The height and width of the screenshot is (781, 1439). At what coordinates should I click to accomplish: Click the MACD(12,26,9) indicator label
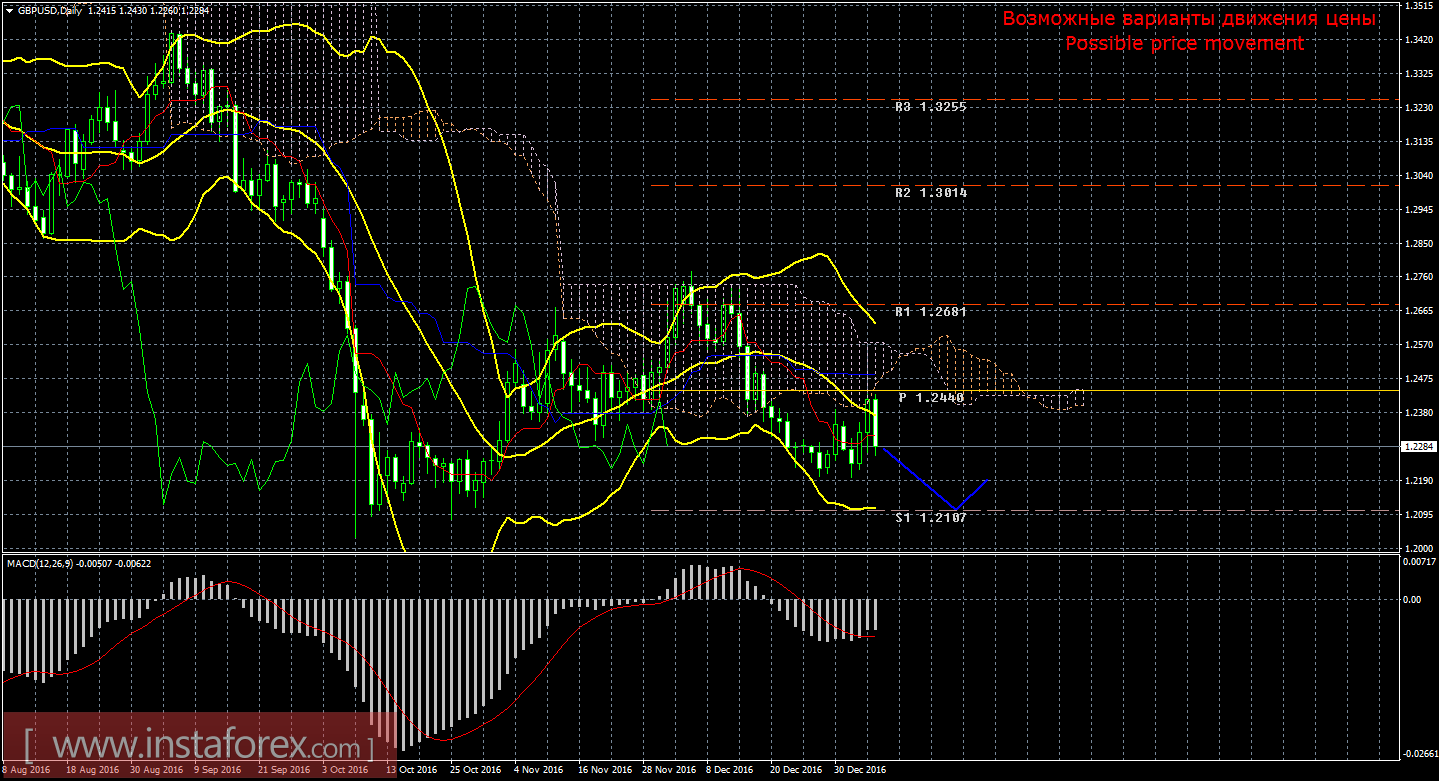42,563
